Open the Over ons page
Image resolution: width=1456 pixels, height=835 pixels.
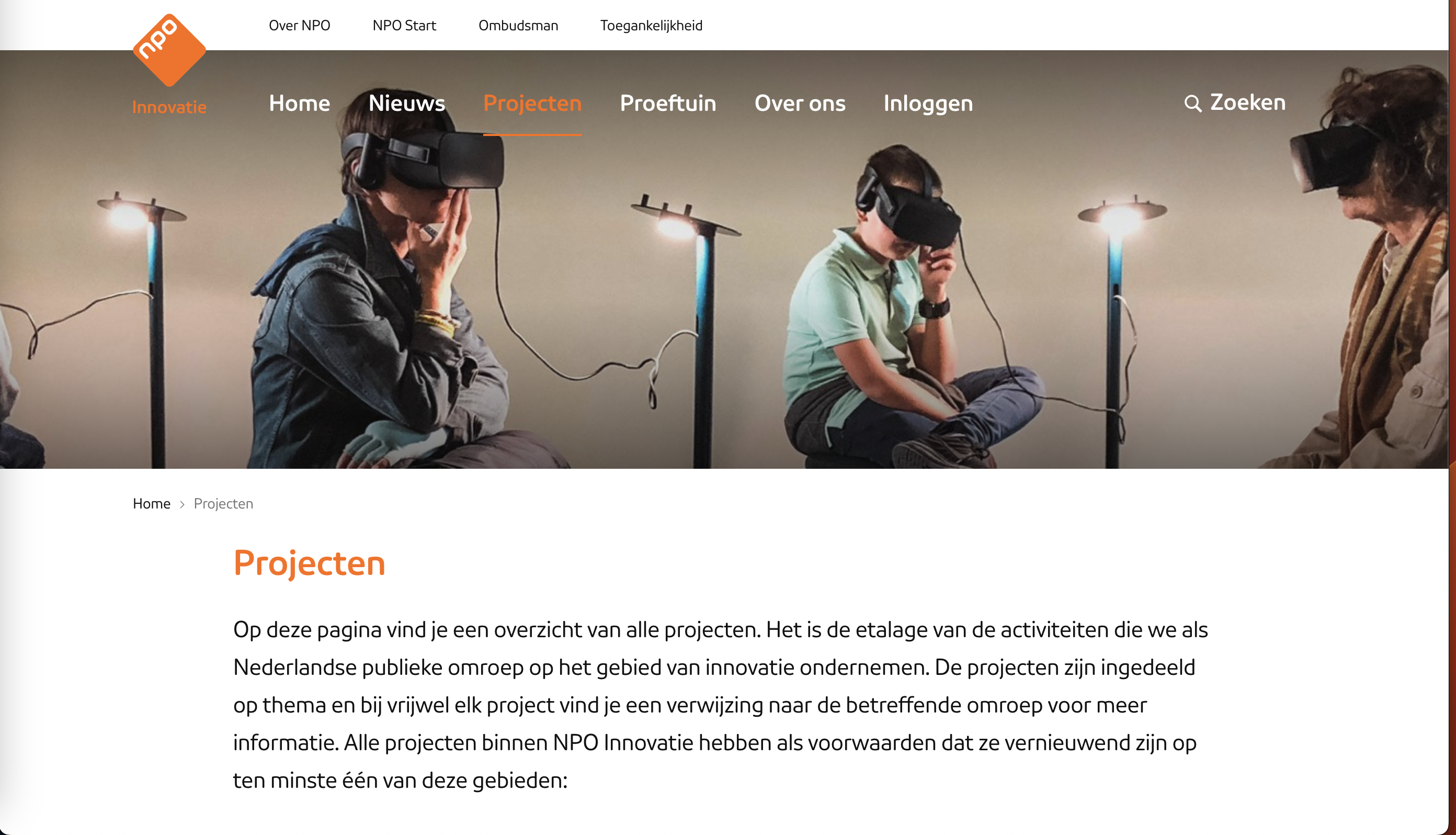800,103
